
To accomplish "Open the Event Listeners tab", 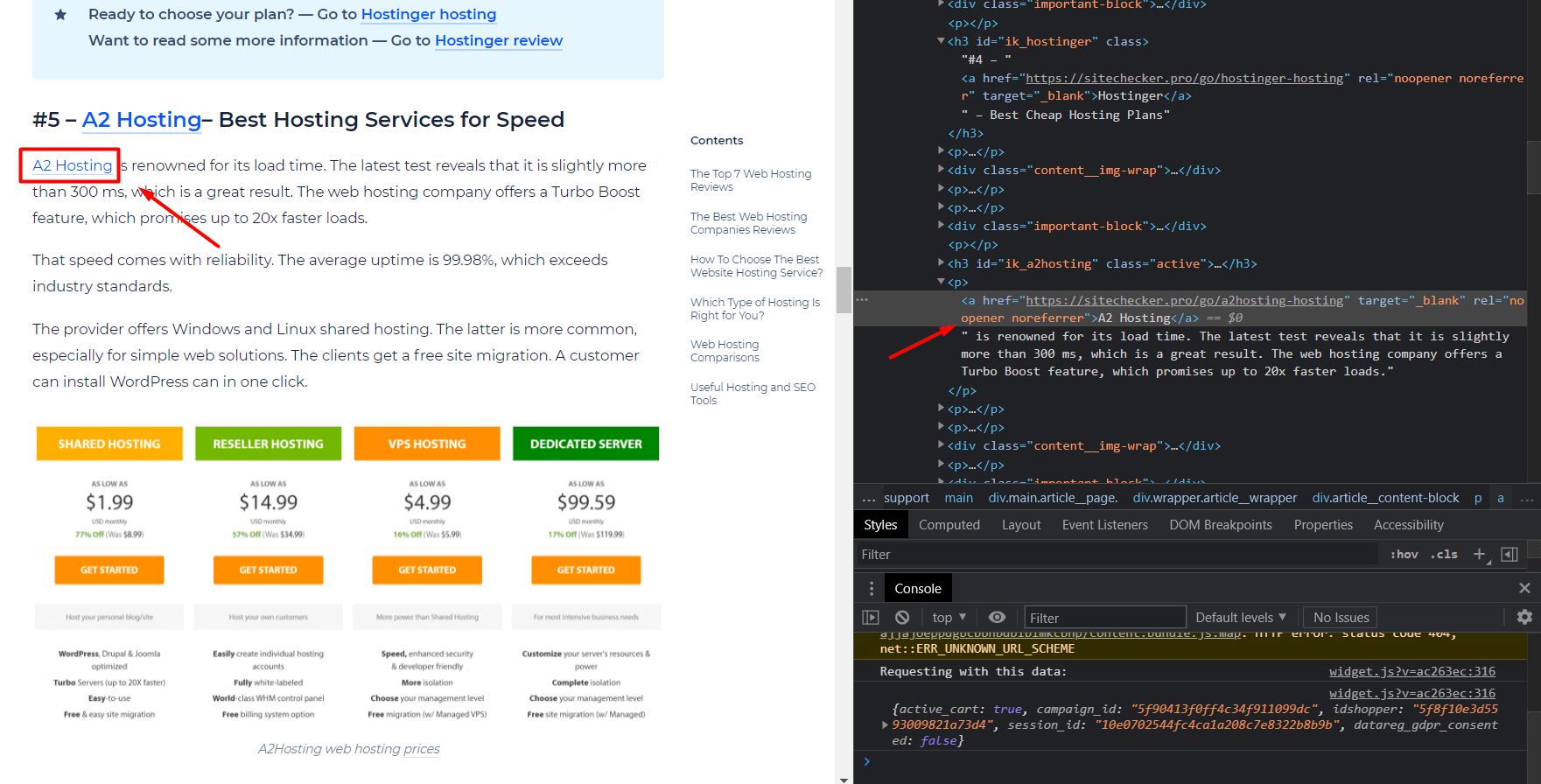I will (x=1105, y=525).
